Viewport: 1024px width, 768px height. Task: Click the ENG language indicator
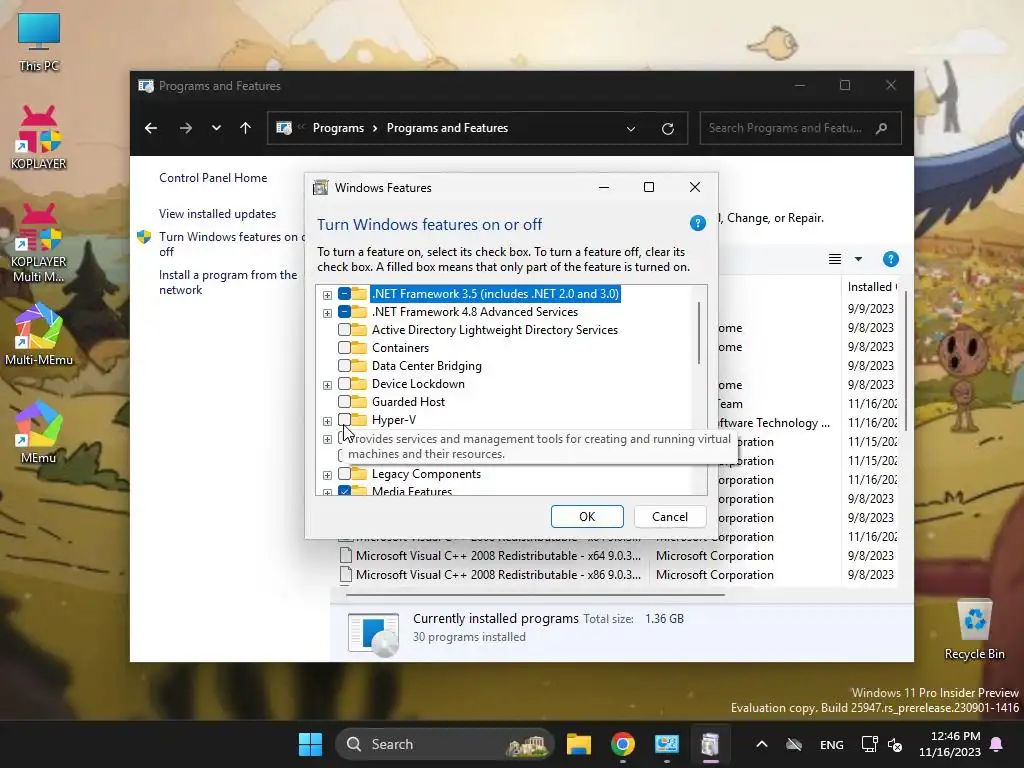[831, 744]
